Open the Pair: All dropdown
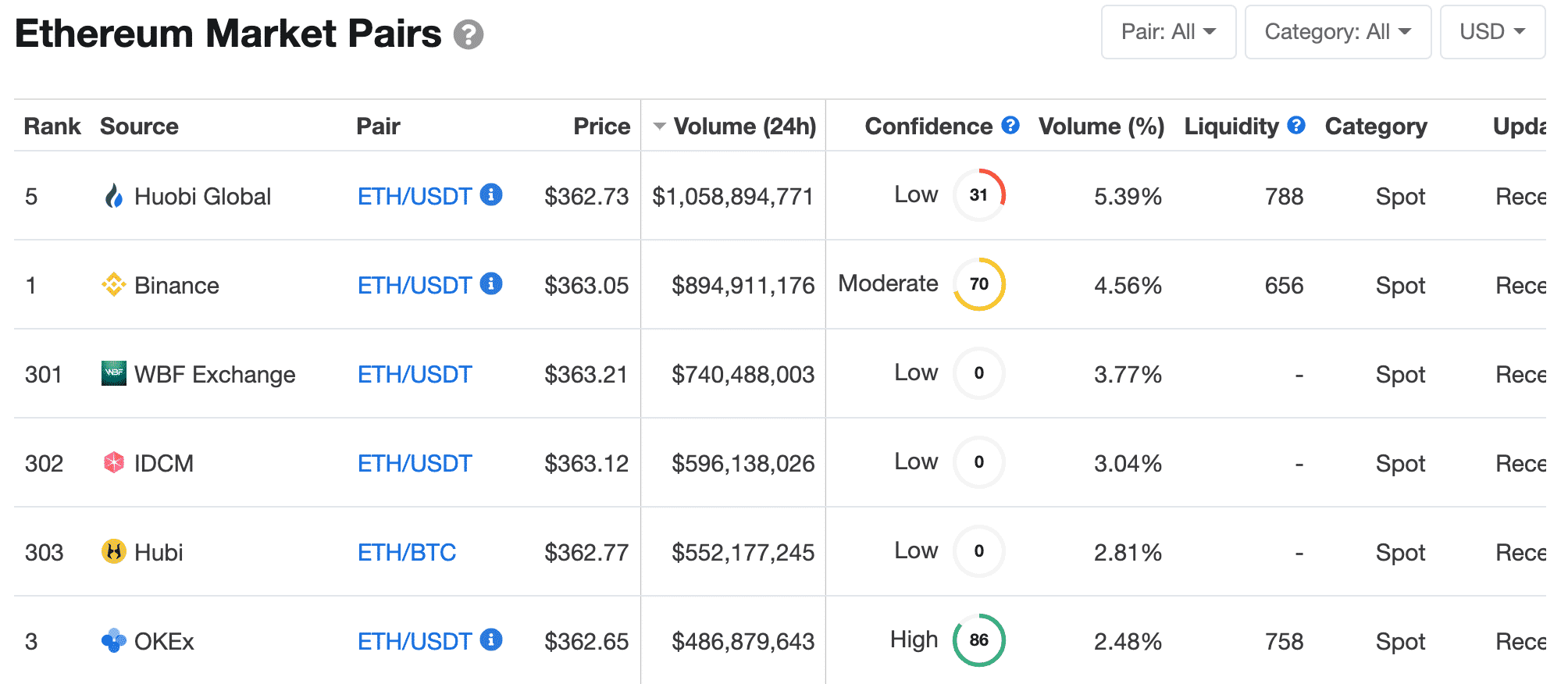Viewport: 1568px width, 684px height. [1168, 32]
